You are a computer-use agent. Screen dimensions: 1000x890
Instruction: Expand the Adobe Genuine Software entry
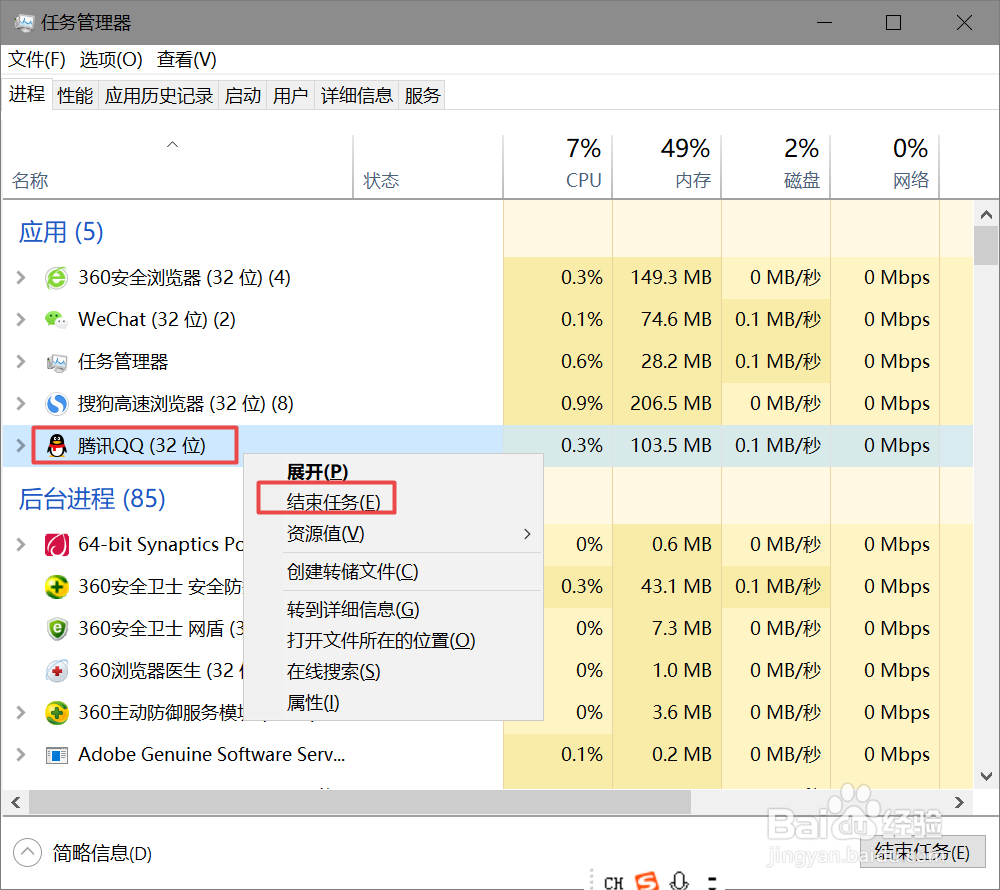point(20,755)
